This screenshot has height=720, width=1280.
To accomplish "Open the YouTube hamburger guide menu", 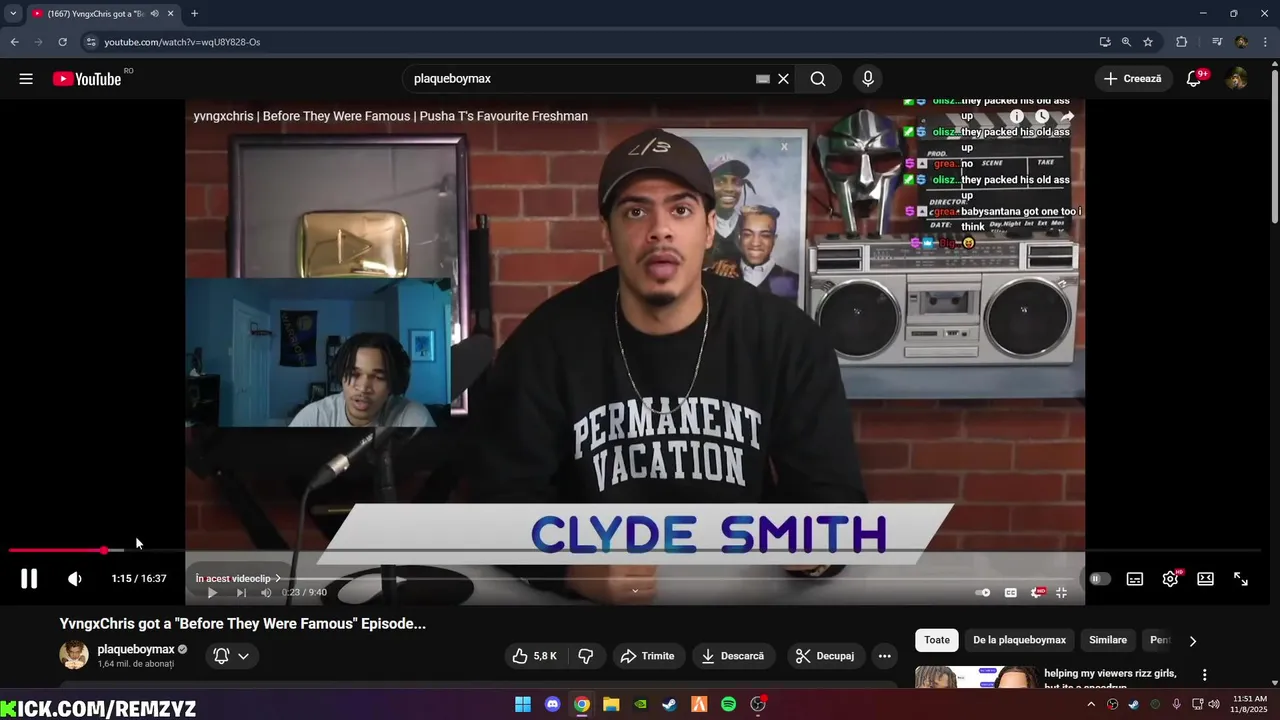I will (x=26, y=79).
